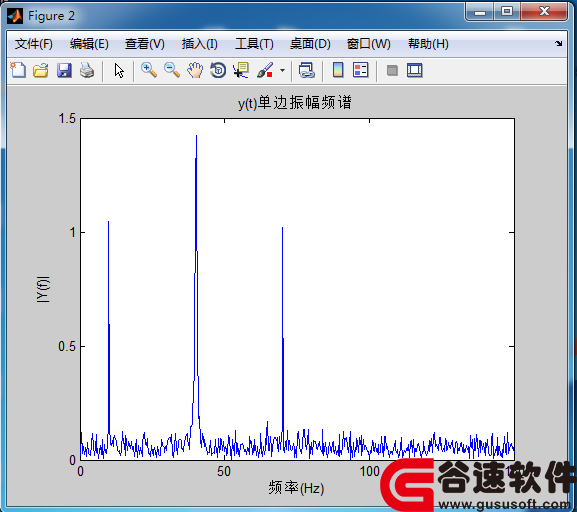This screenshot has width=577, height=512.
Task: Open the 文件(F) menu
Action: [33, 44]
